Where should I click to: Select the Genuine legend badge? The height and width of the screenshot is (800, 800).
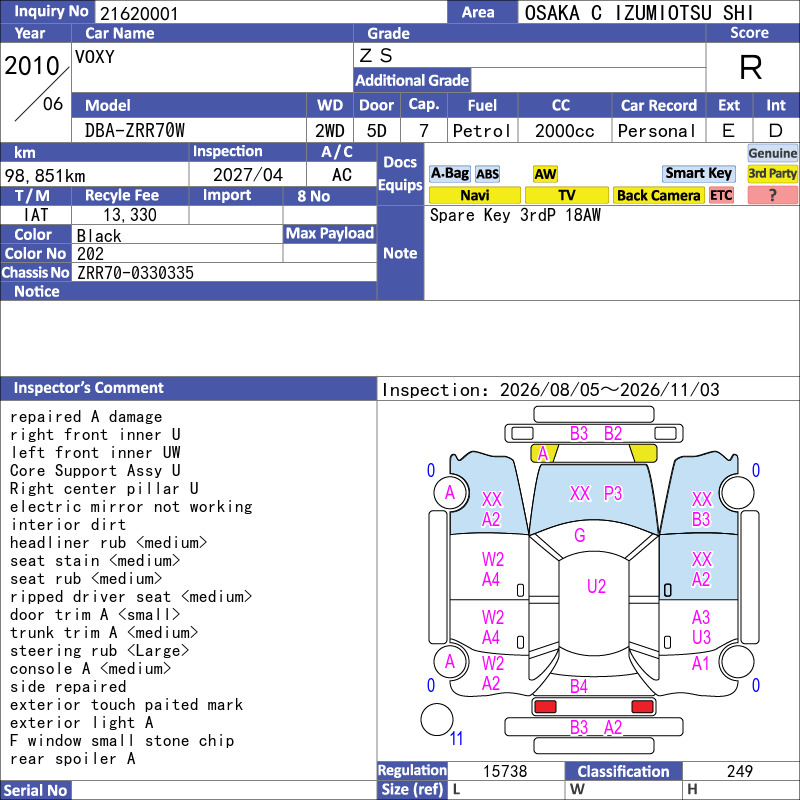[772, 153]
